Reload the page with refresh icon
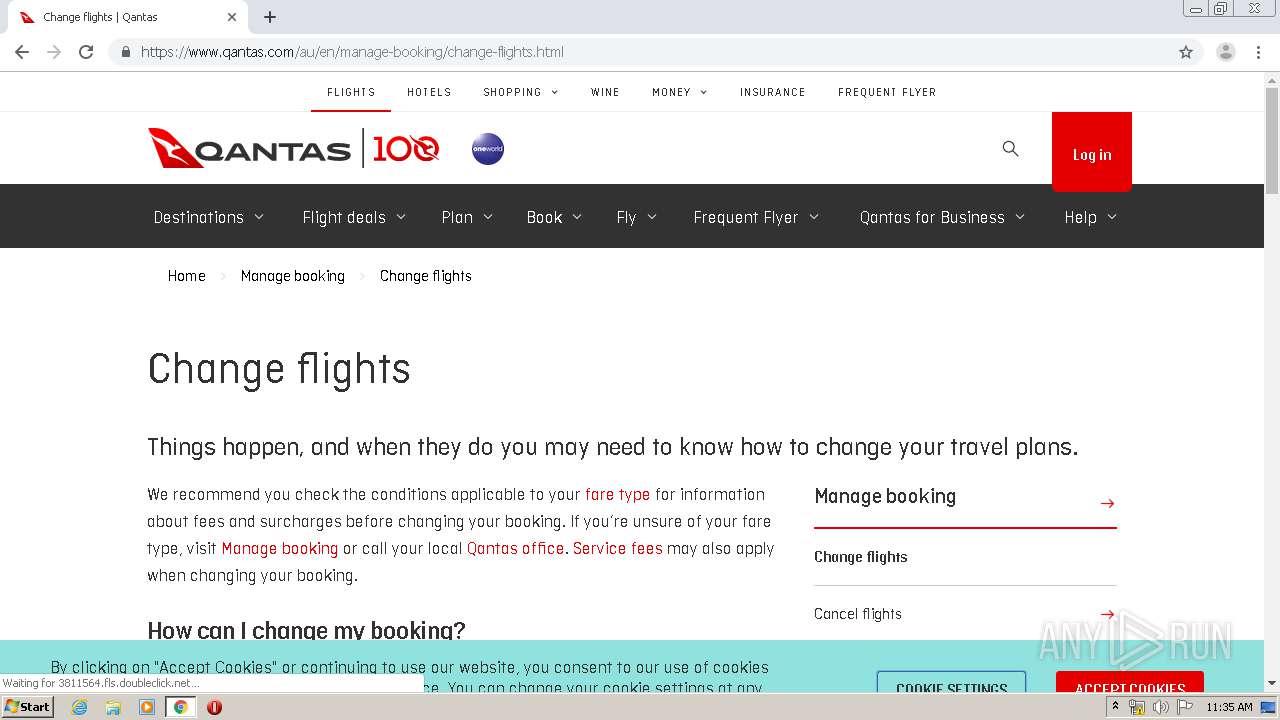 [x=86, y=52]
